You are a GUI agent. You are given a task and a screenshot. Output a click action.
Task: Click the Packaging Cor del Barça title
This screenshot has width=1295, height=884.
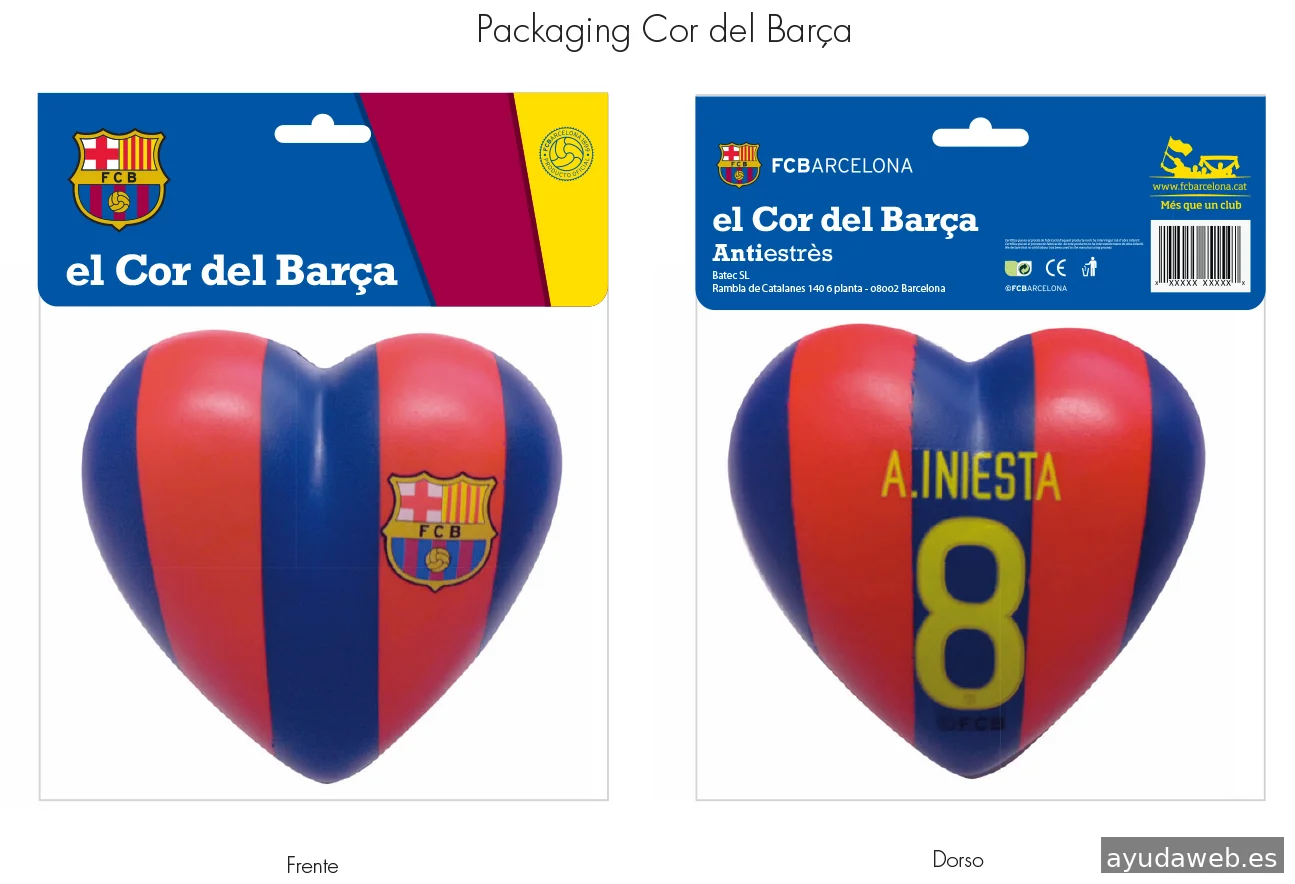click(664, 31)
